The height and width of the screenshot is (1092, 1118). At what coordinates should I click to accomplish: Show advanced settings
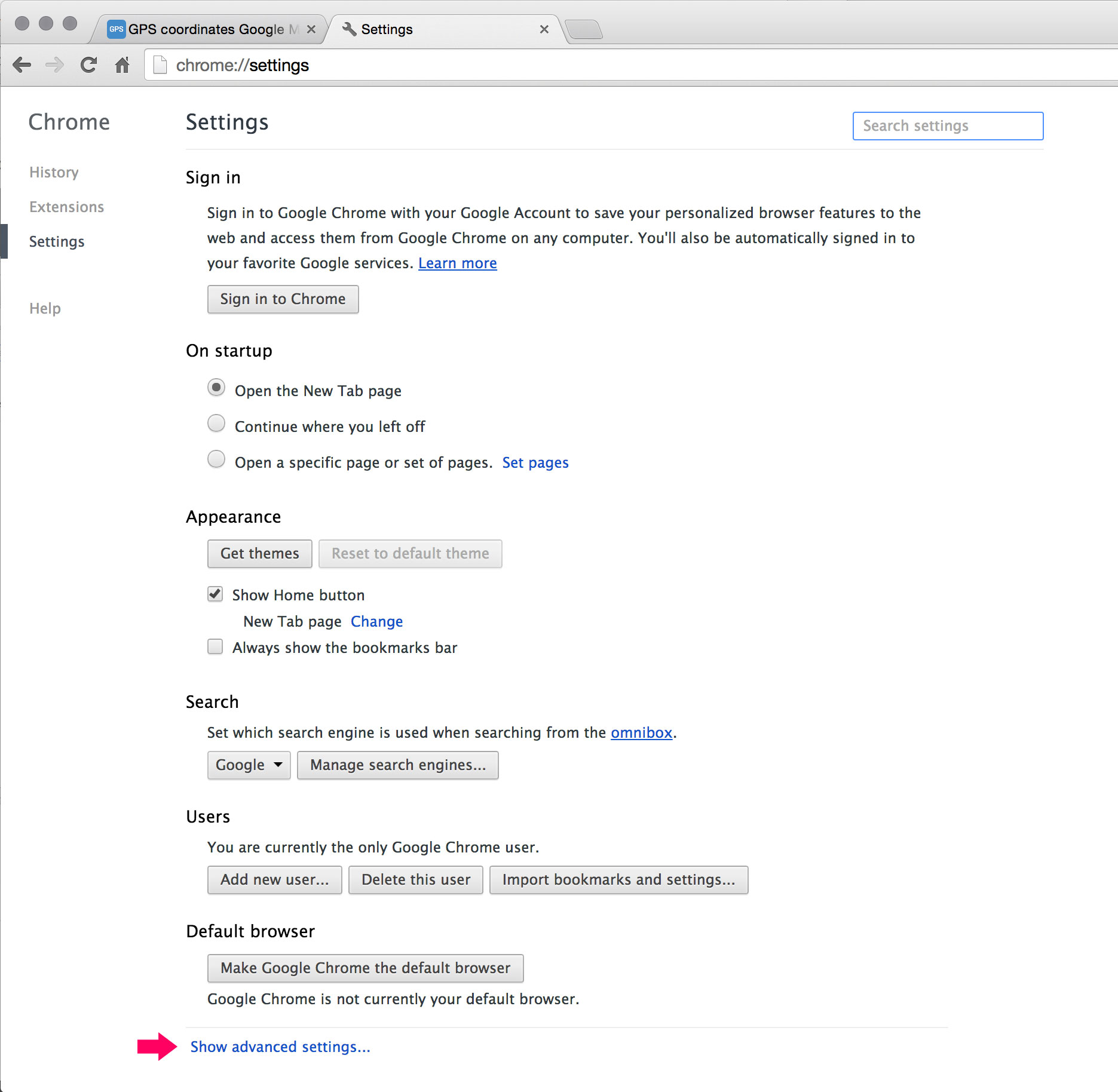click(x=280, y=1047)
